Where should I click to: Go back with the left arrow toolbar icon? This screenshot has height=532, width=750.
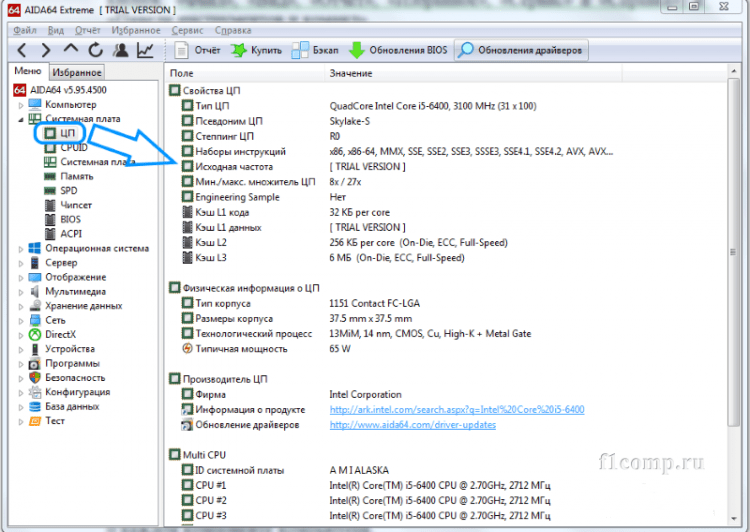[x=22, y=50]
